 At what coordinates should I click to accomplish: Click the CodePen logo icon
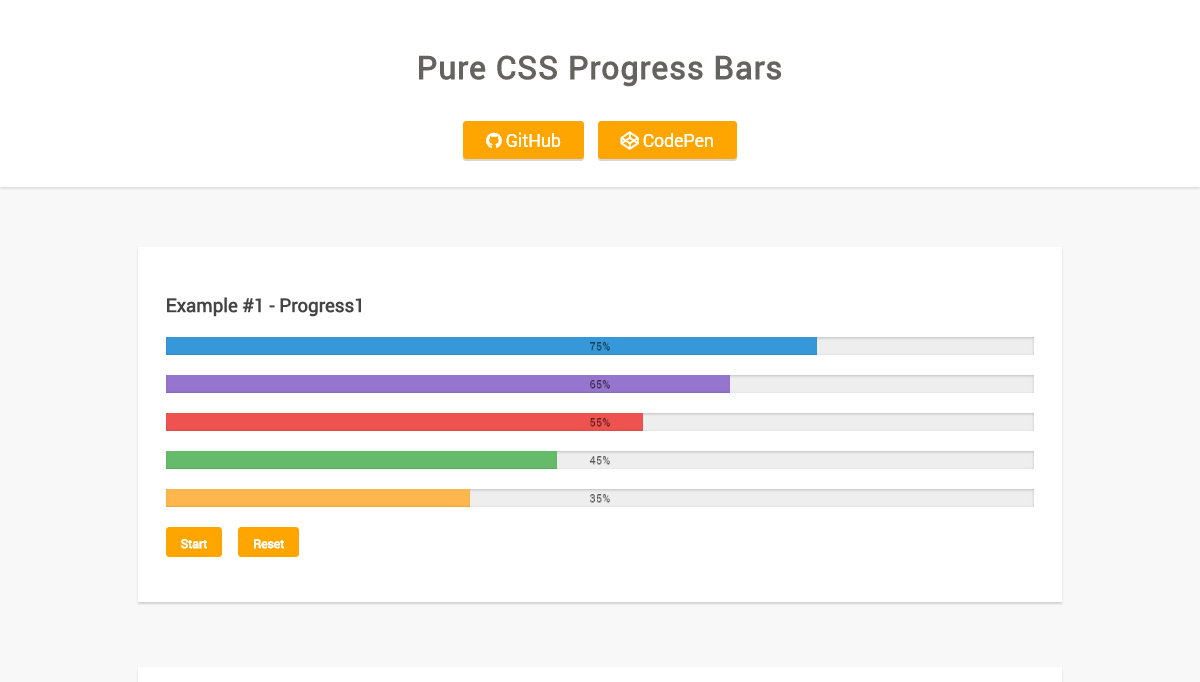point(629,141)
